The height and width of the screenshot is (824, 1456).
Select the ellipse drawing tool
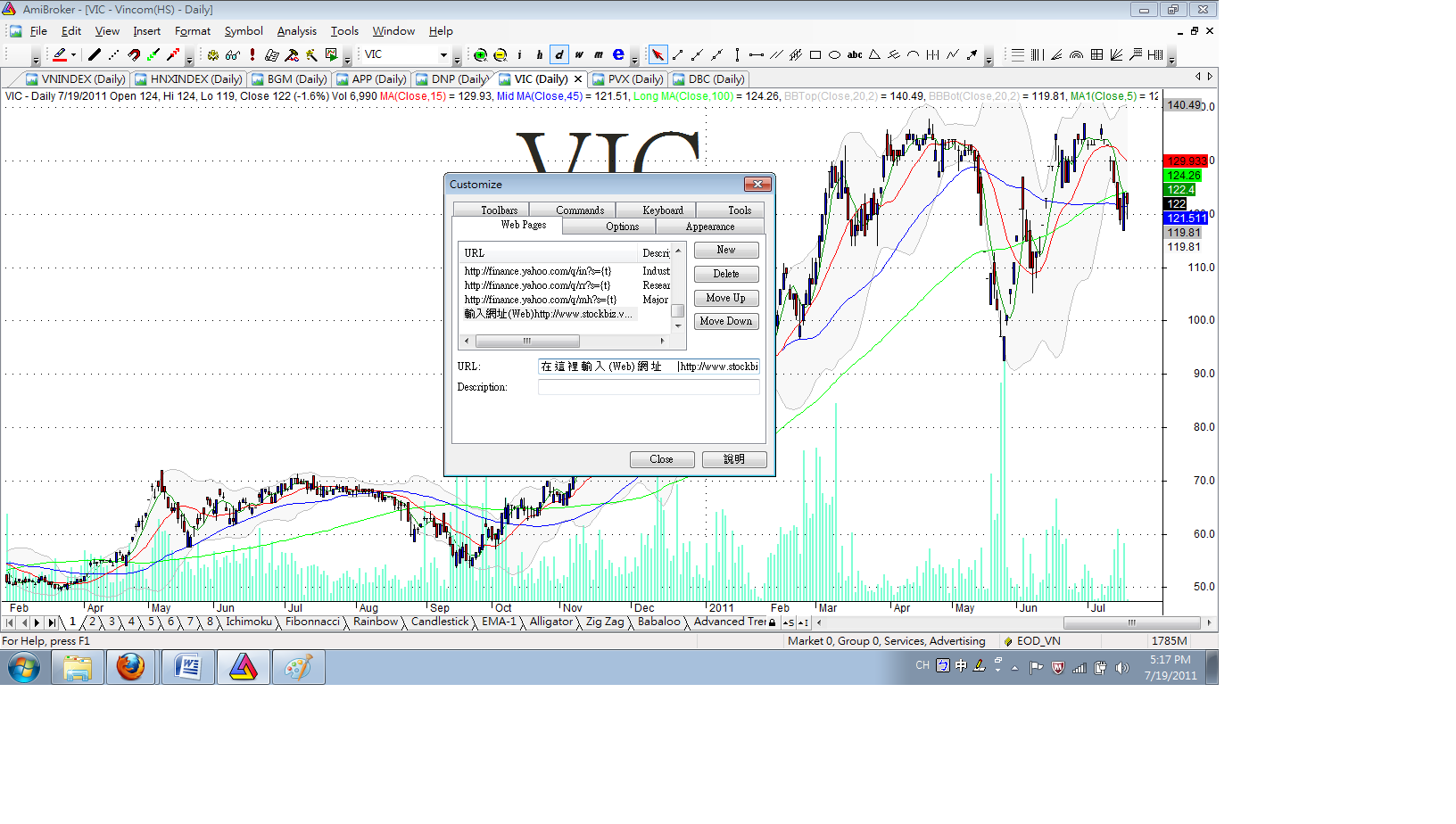pos(835,55)
